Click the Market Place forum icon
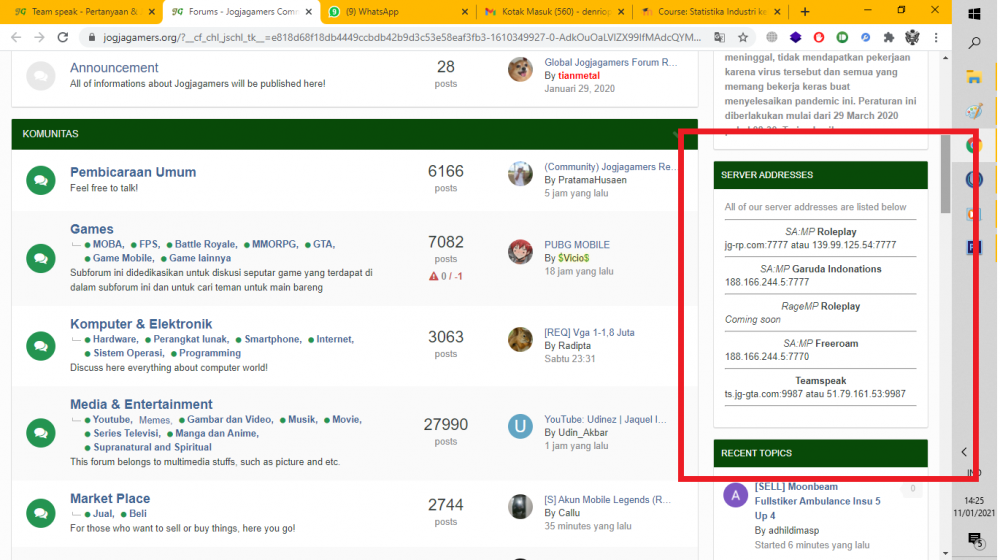 click(41, 513)
